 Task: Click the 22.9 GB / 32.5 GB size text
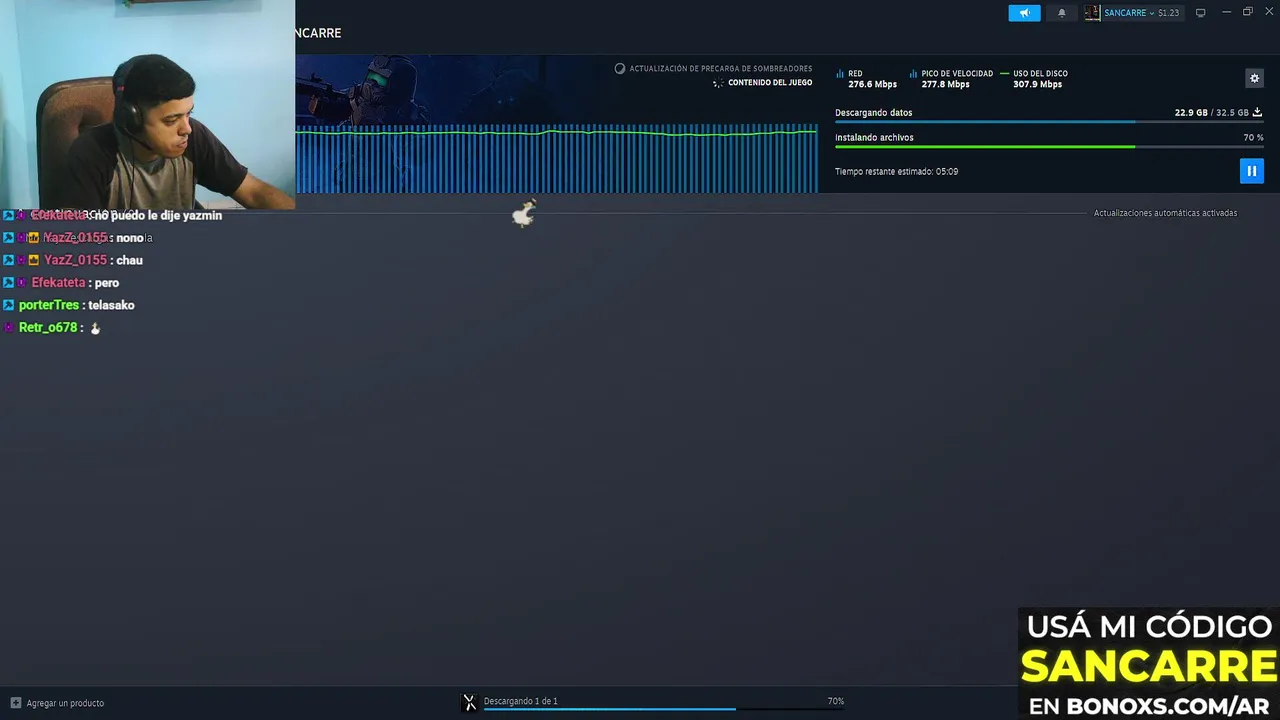click(1212, 113)
